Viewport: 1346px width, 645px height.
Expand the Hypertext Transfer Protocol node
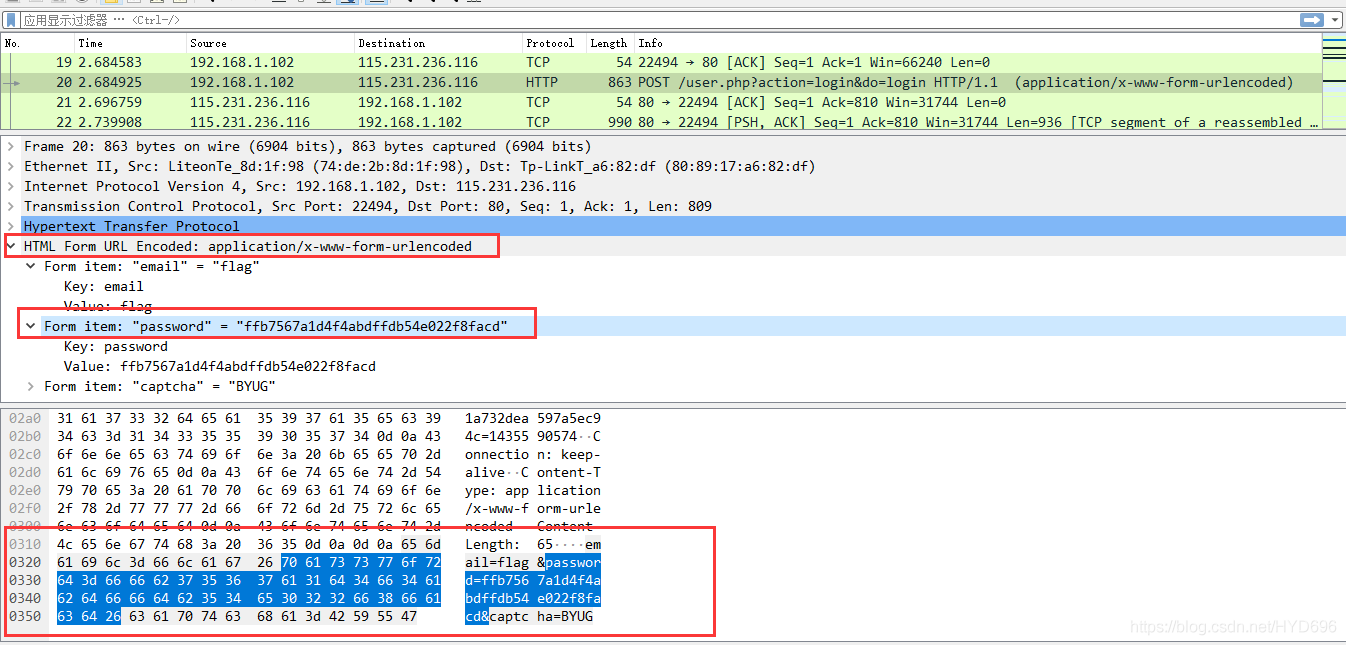point(11,226)
